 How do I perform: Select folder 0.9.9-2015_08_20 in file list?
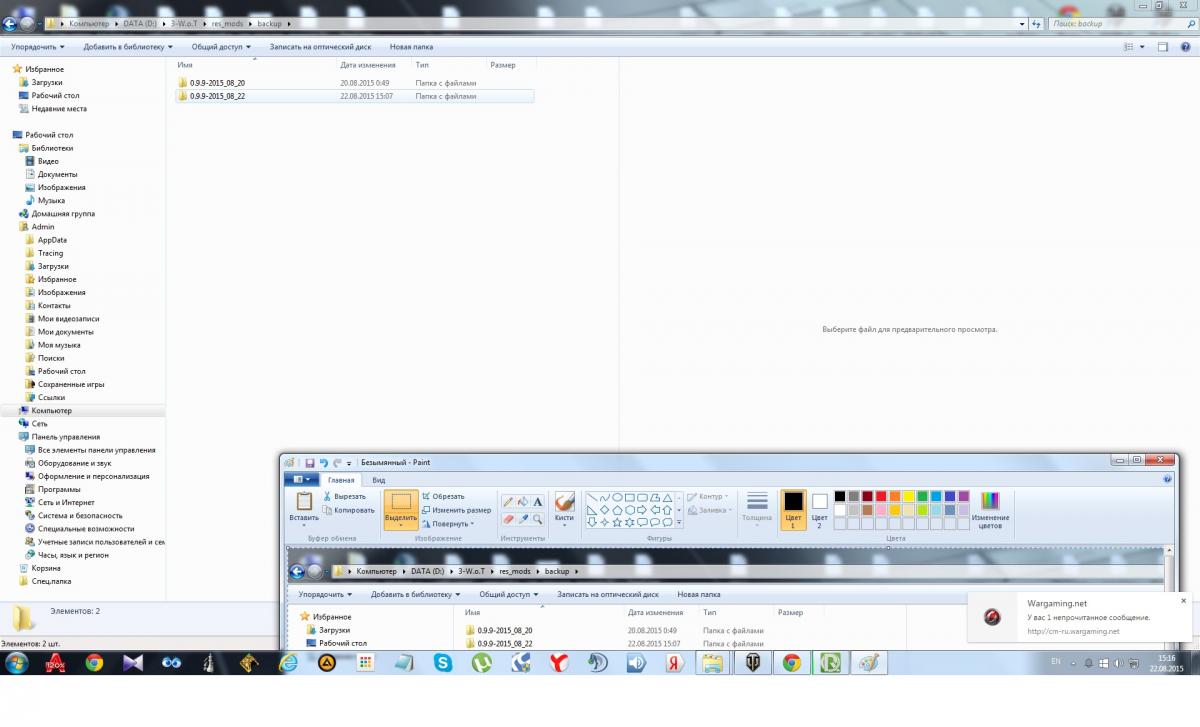tap(217, 83)
